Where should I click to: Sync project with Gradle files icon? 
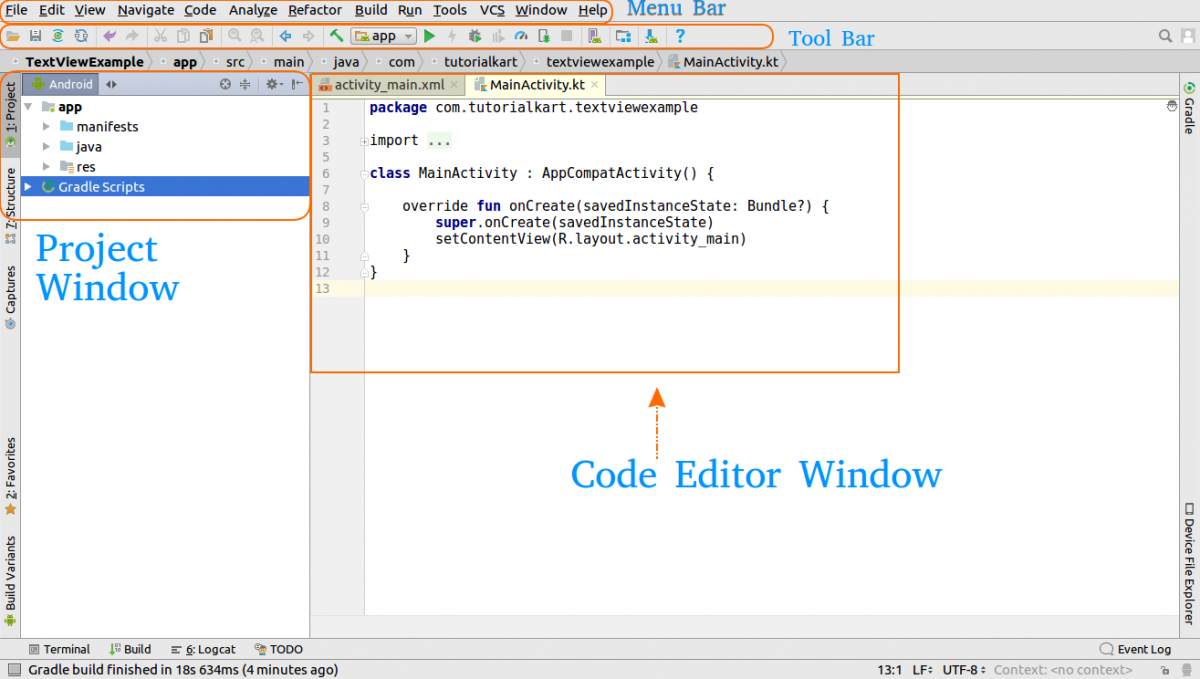(57, 36)
